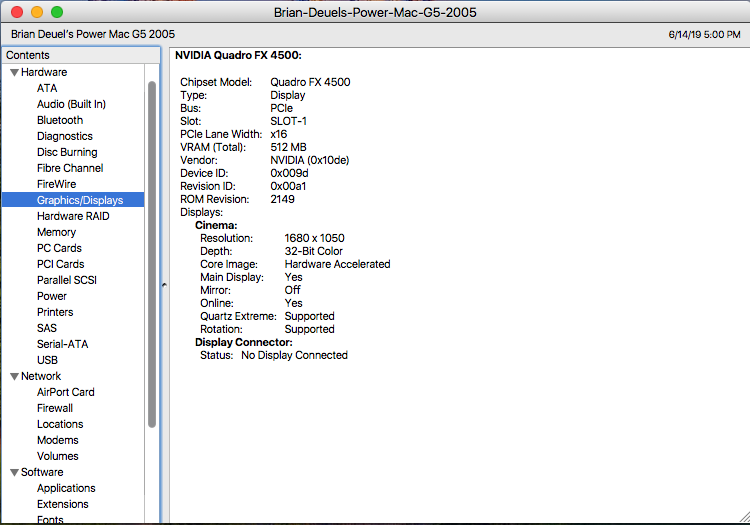Select Audio (Built In) item
The image size is (750, 525).
(x=73, y=104)
